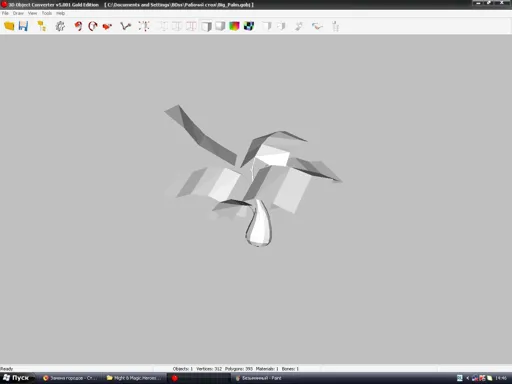Click the first faint cube icon after textured cube

(x=267, y=26)
